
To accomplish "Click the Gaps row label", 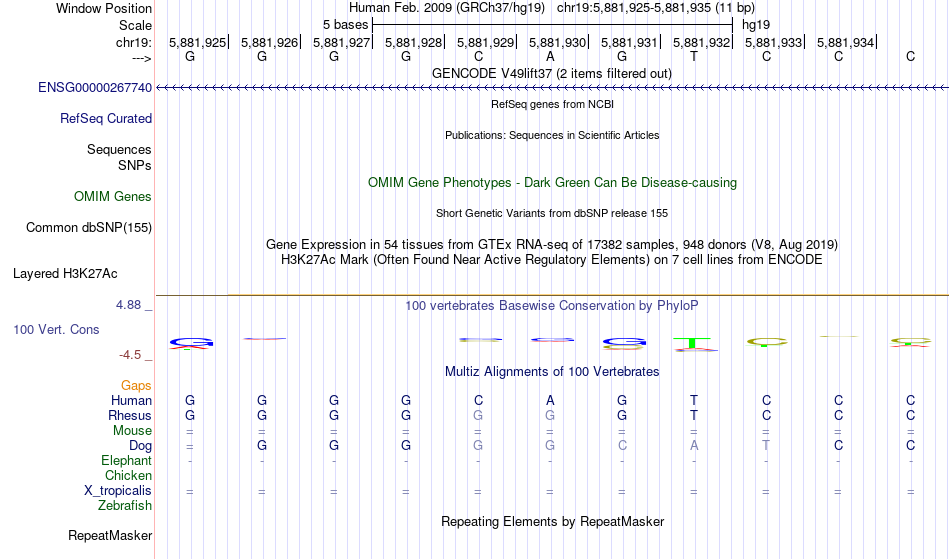I will (136, 386).
